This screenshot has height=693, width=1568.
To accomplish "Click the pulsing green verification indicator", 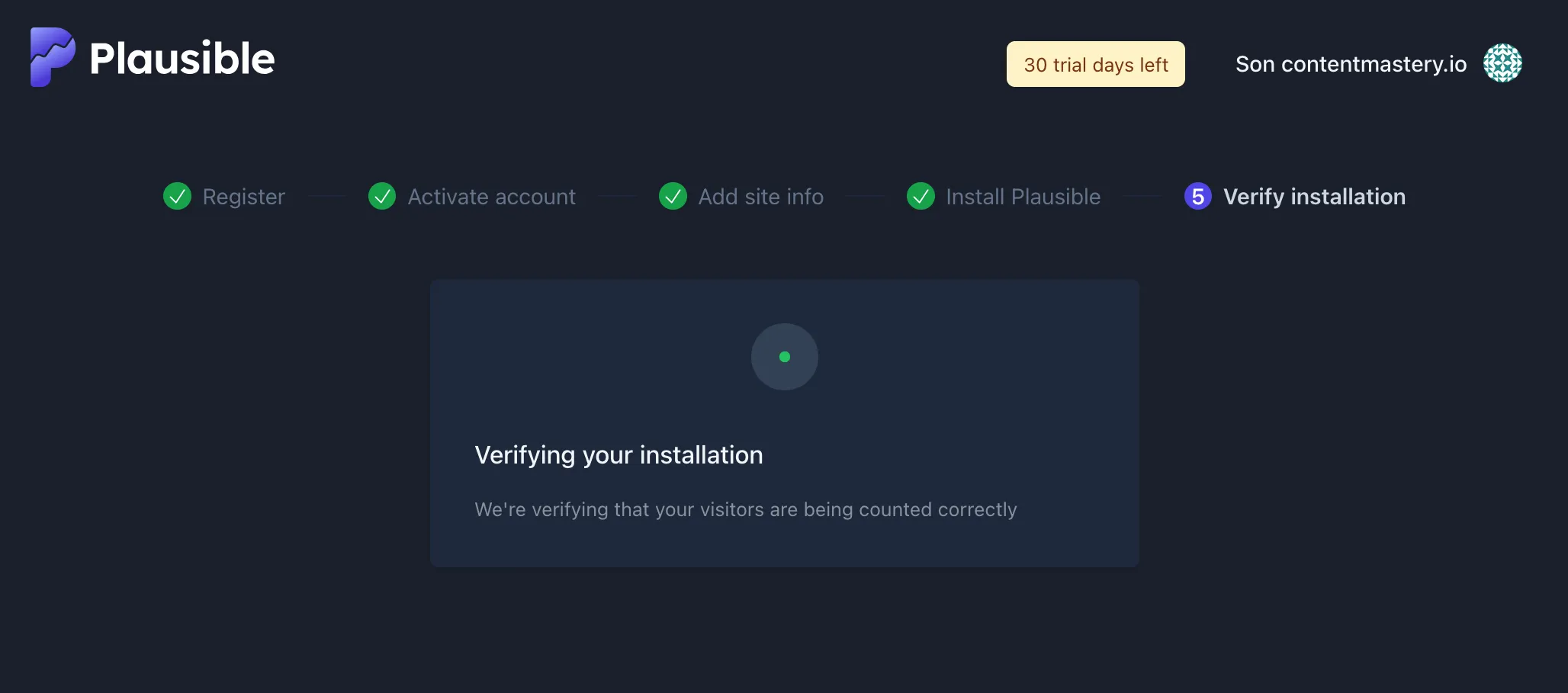I will (x=785, y=357).
